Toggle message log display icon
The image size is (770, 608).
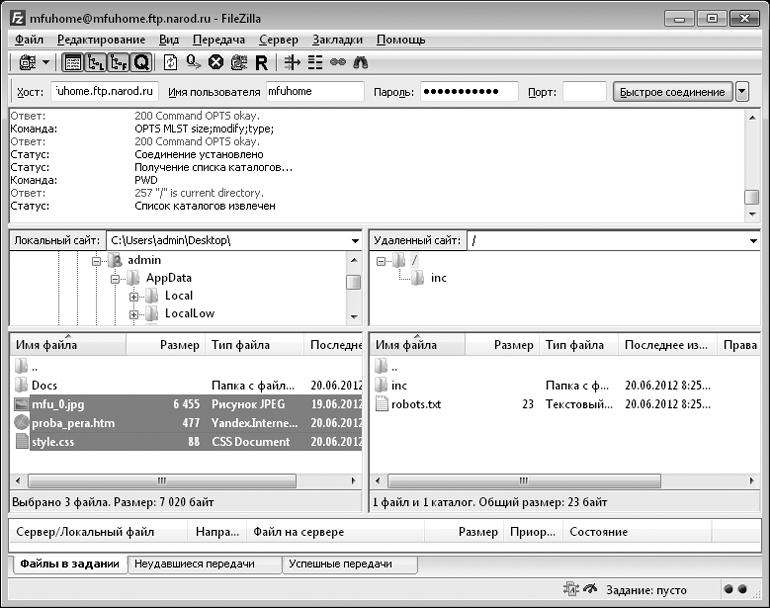pos(73,62)
